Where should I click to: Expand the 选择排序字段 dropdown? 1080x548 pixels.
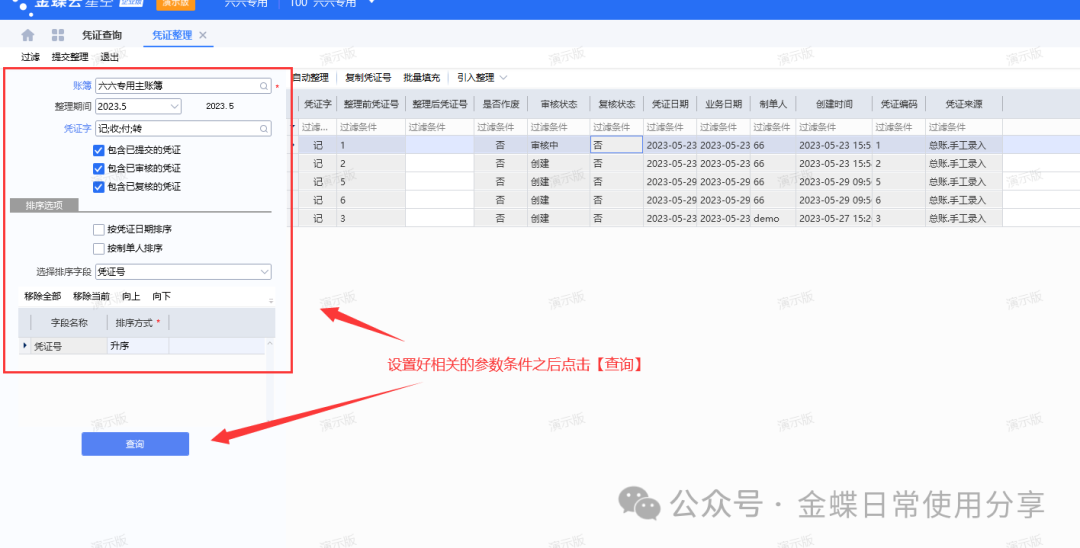(264, 271)
